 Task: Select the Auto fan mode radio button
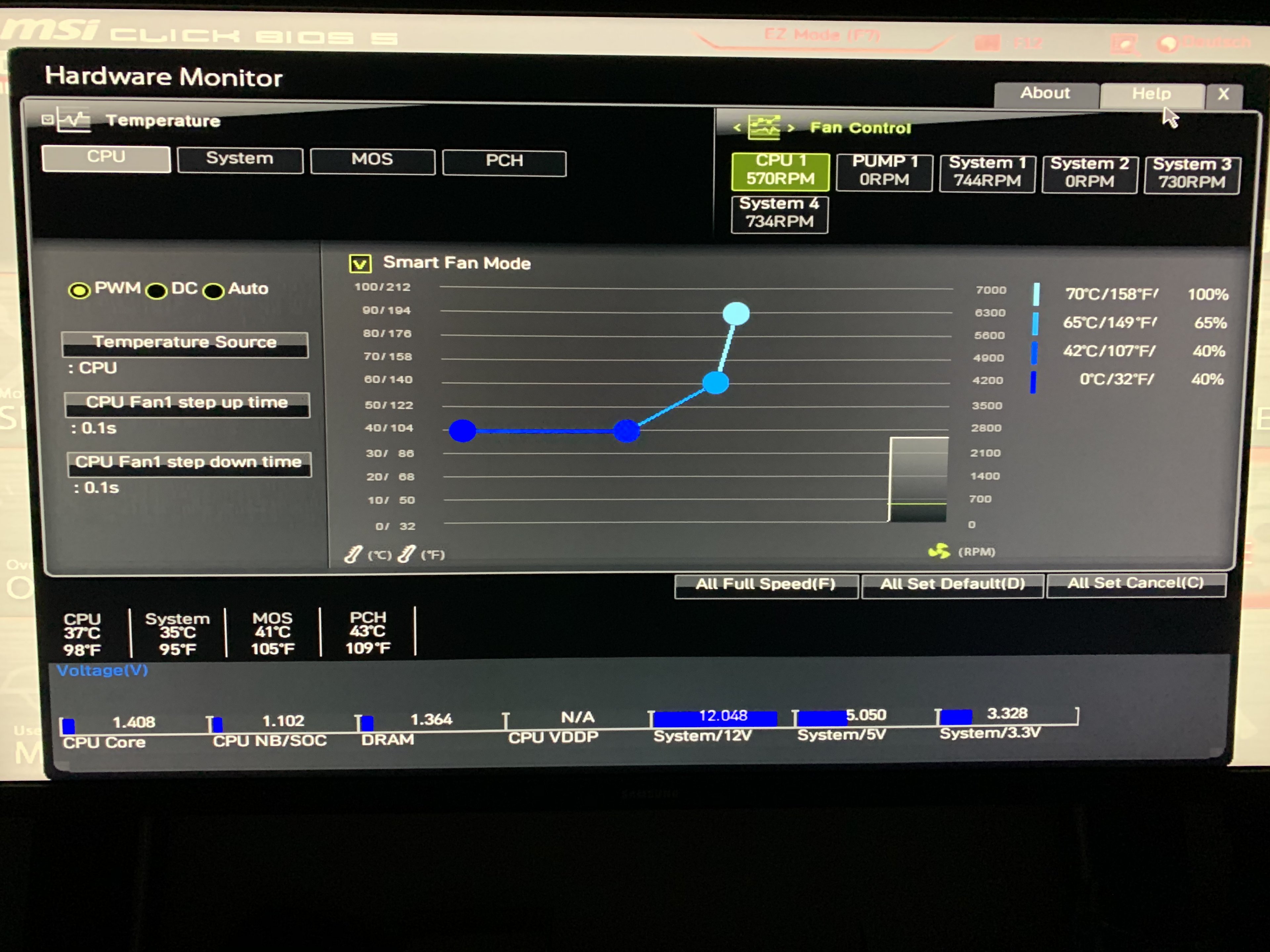pyautogui.click(x=214, y=291)
